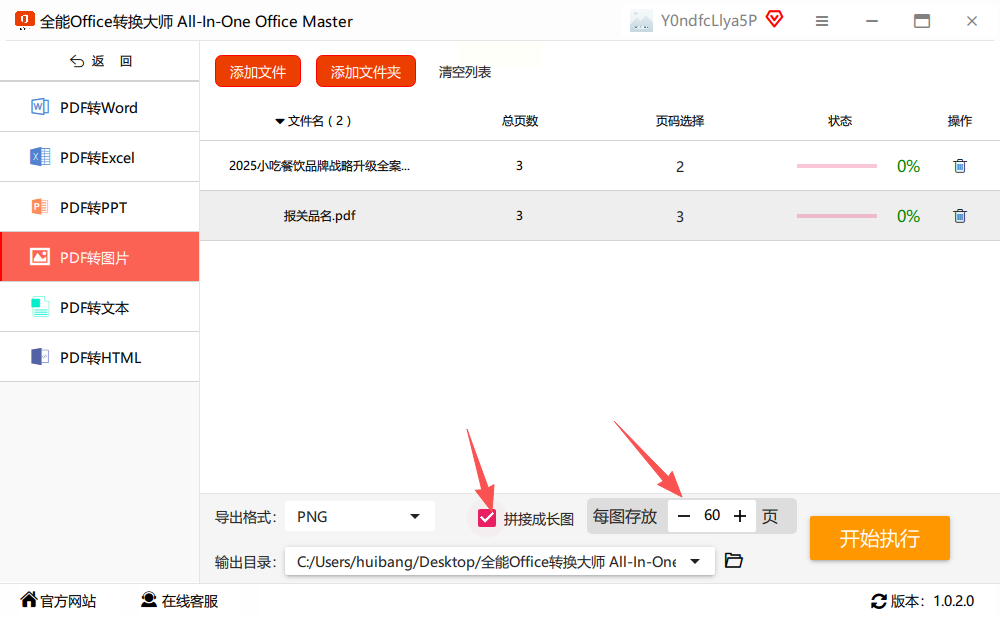Switch to the PDF转文本 tab
Image resolution: width=1000 pixels, height=617 pixels.
pos(99,307)
